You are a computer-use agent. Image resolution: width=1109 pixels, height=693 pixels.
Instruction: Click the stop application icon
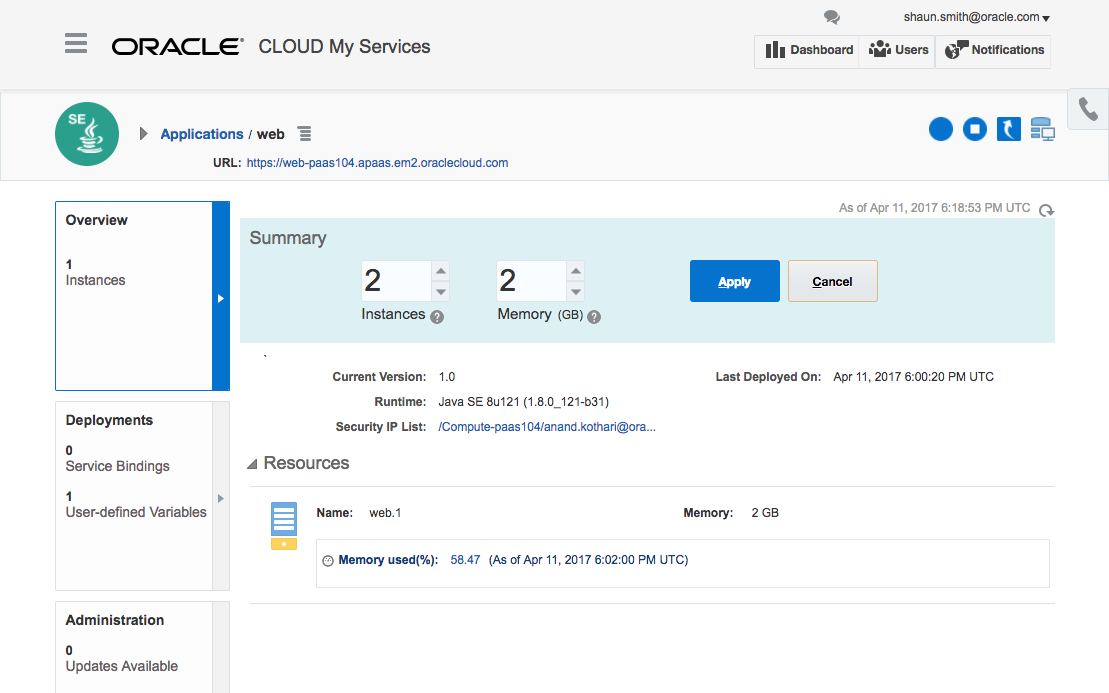(975, 129)
